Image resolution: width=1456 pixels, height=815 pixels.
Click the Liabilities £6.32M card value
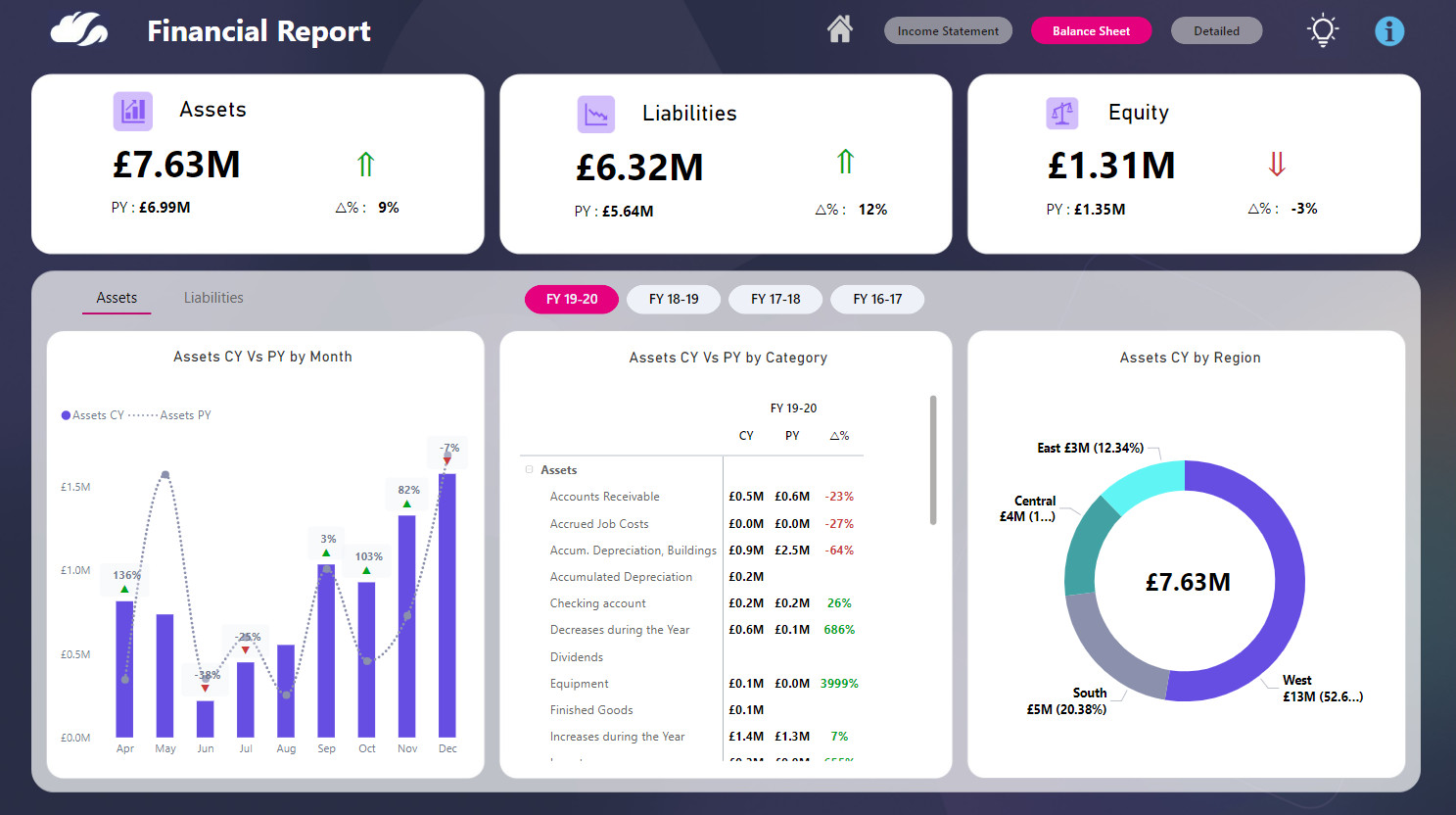(x=639, y=167)
